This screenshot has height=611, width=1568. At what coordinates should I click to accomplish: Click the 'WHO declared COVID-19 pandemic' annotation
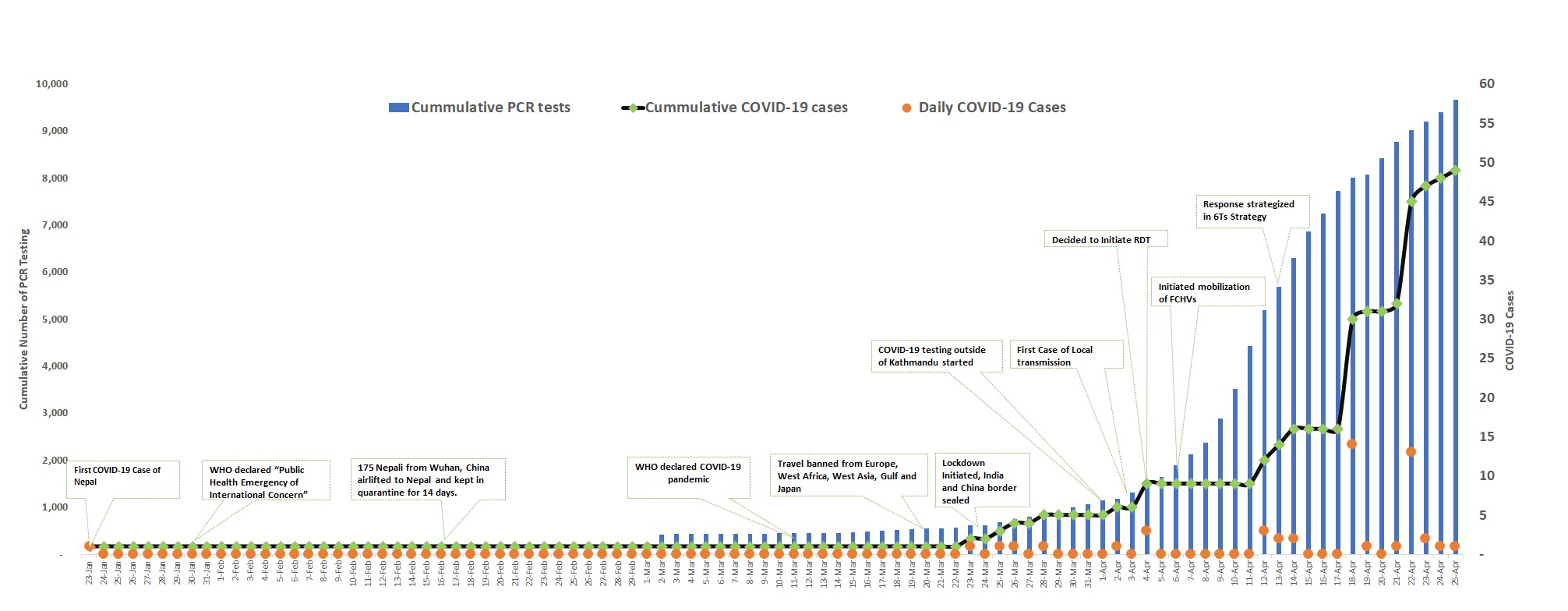pos(688,474)
